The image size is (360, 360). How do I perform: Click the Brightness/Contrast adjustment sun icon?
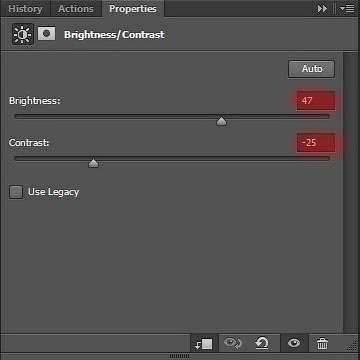pyautogui.click(x=23, y=34)
